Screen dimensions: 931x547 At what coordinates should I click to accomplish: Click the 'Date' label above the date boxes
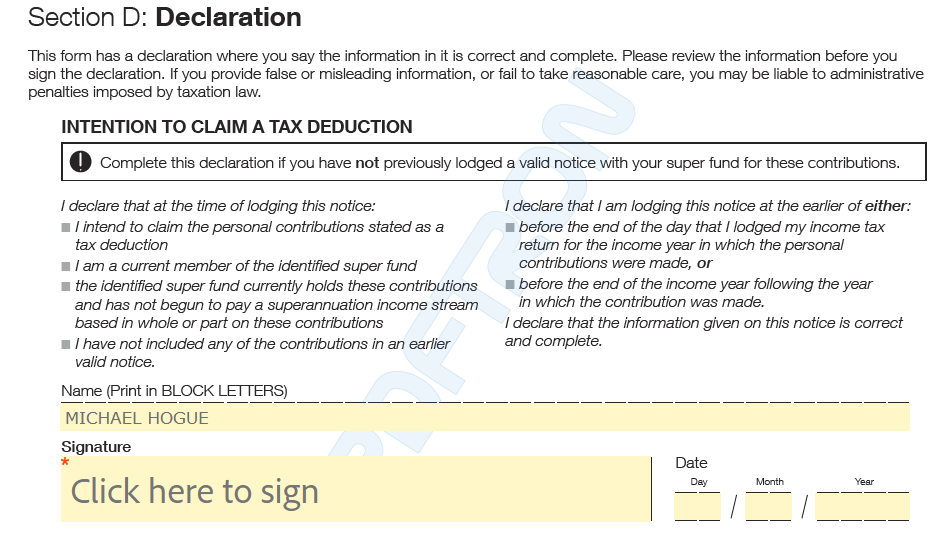coord(691,463)
